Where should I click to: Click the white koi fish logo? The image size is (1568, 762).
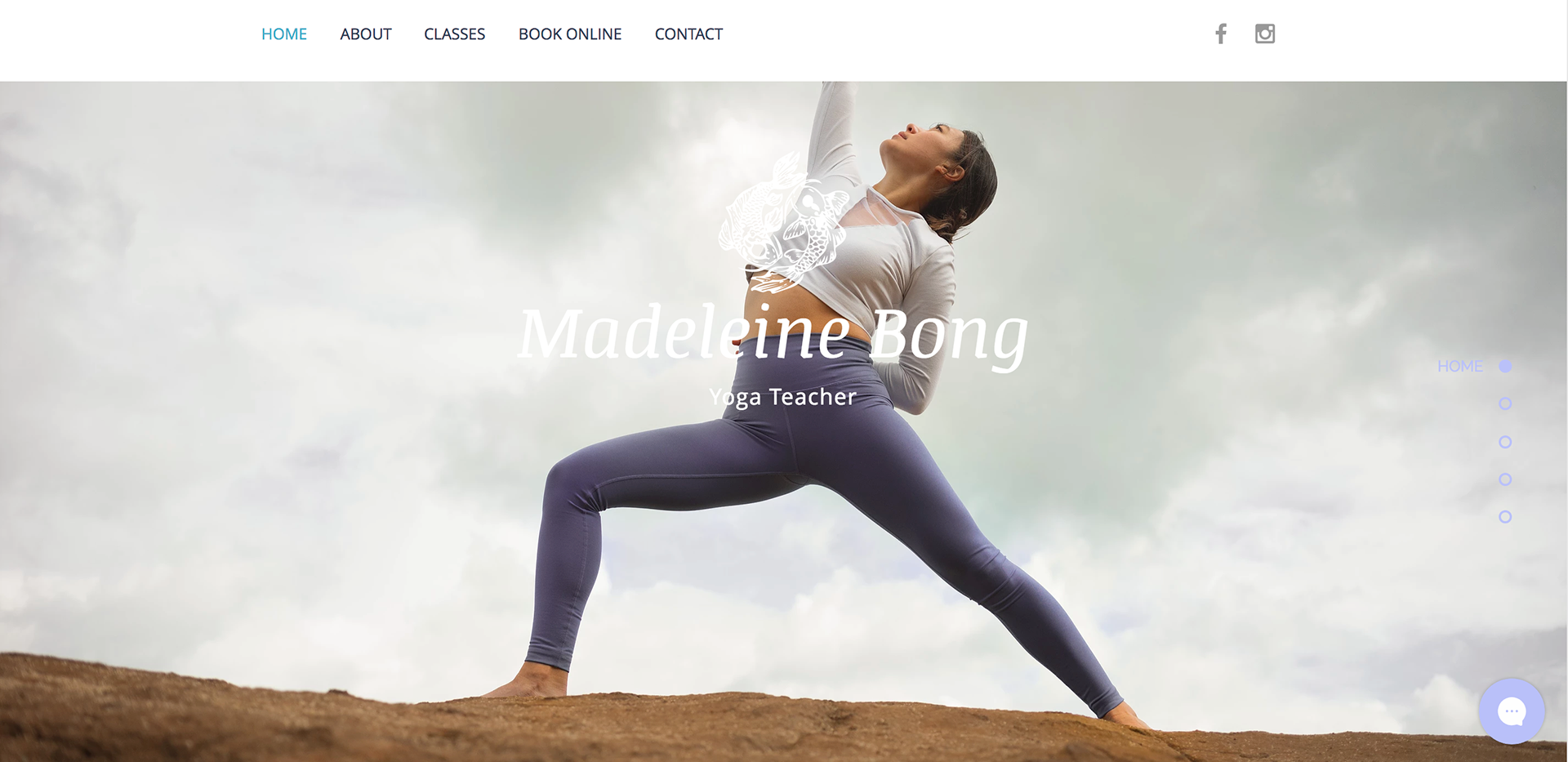[x=783, y=222]
